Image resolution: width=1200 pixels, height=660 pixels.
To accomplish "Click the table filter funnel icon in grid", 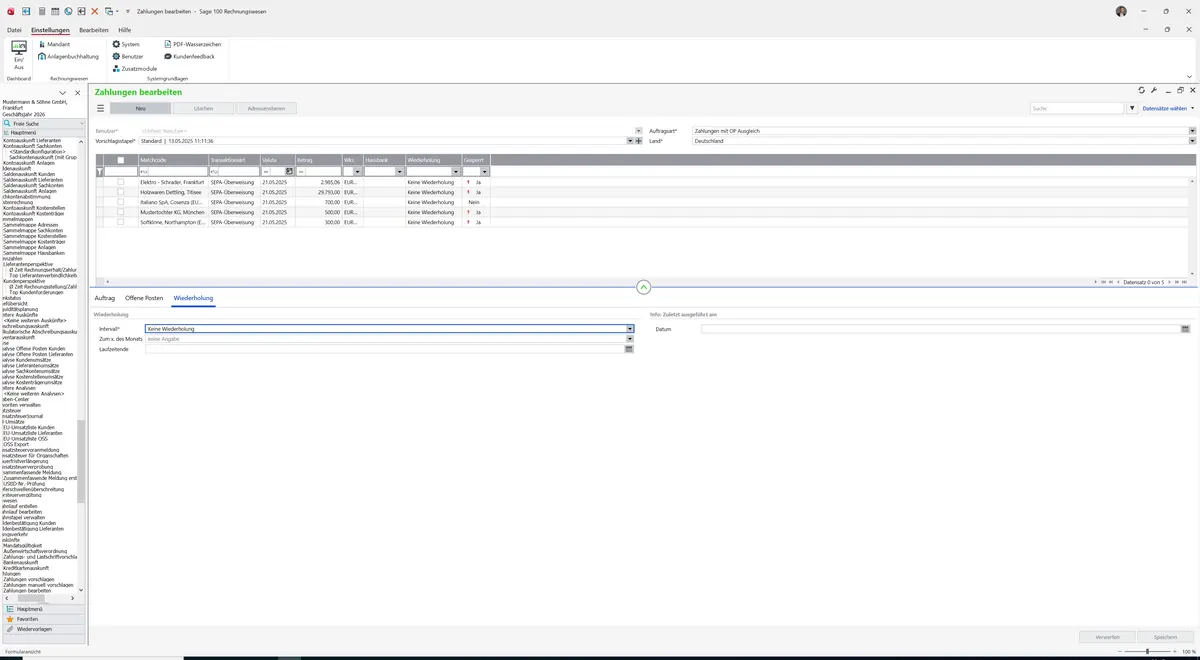I will 99,172.
